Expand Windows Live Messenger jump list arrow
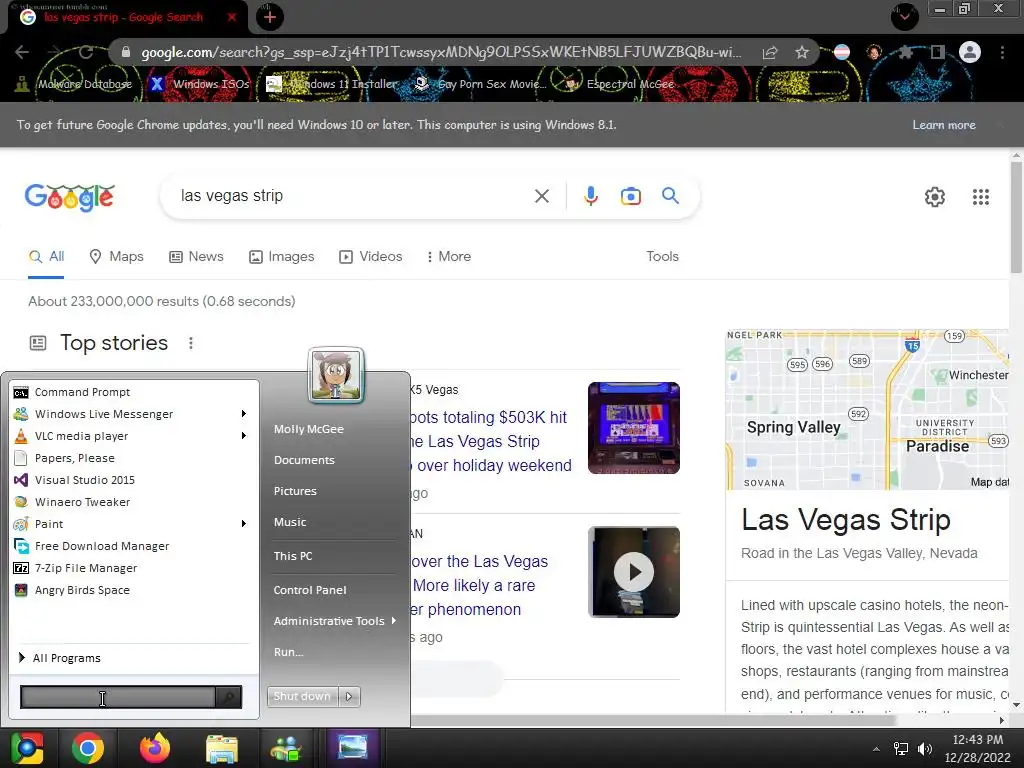Screen dimensions: 1024x768 244,414
